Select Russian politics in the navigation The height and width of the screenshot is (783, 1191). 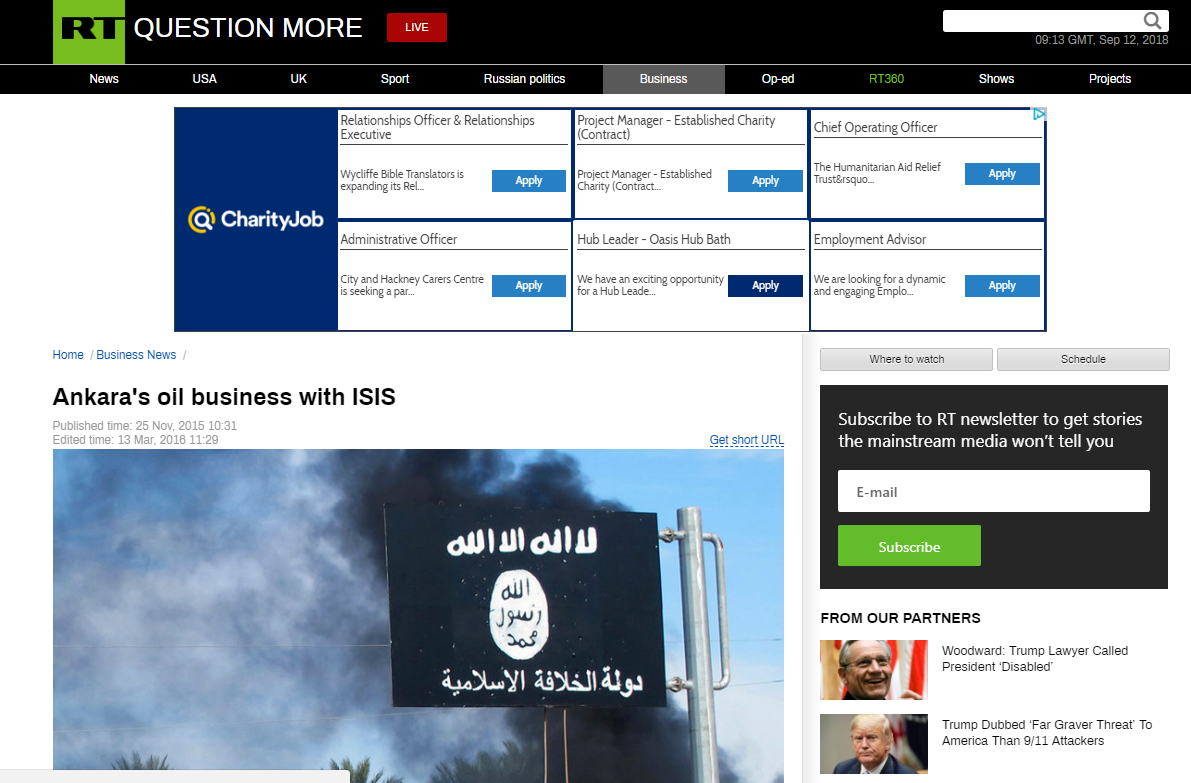click(x=524, y=79)
